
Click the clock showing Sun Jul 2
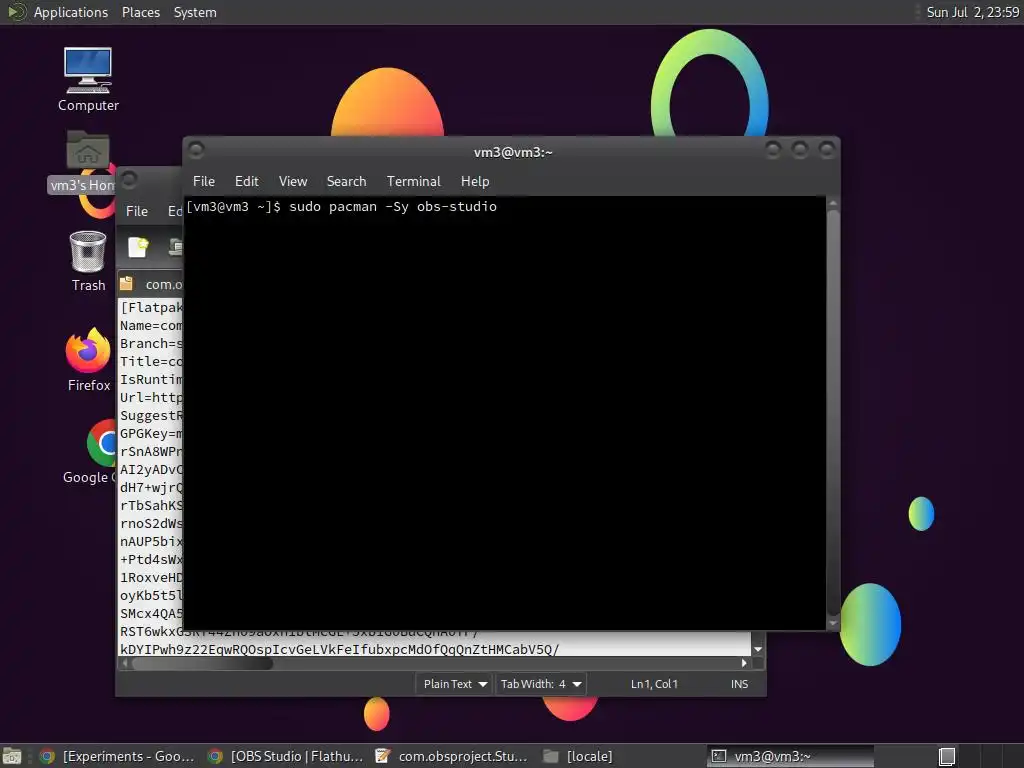click(972, 12)
